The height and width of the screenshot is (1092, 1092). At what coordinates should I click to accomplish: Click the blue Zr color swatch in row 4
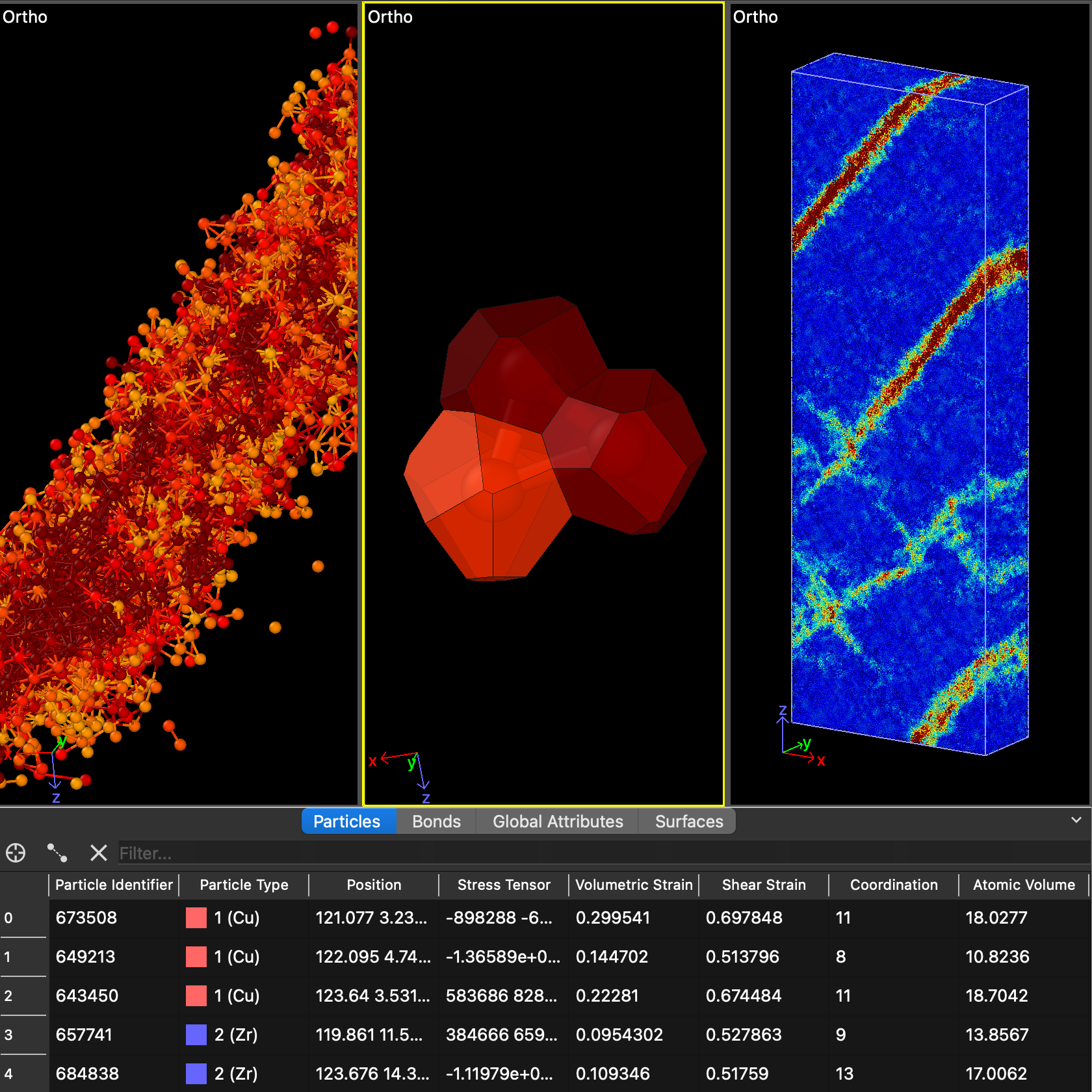(x=196, y=1074)
